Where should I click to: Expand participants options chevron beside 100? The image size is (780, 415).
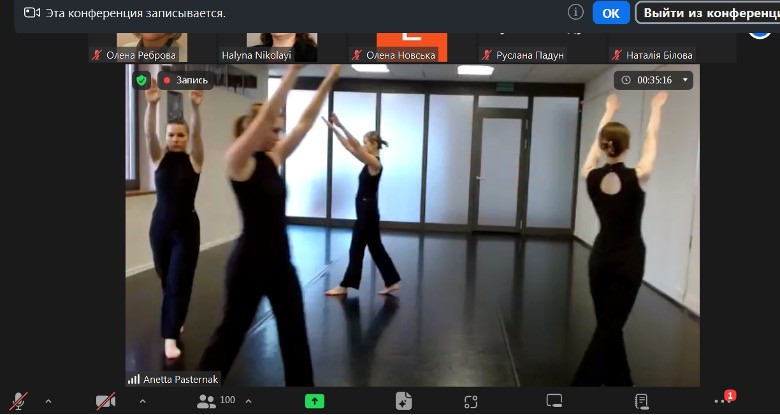point(248,401)
